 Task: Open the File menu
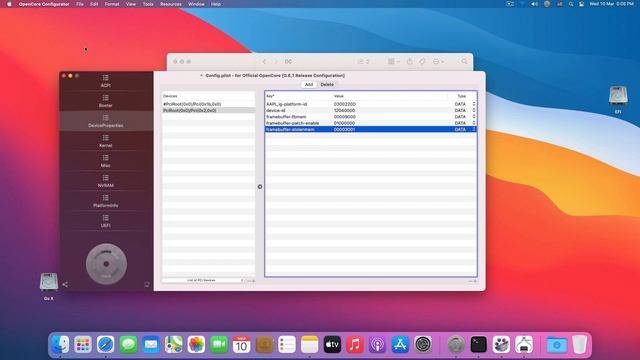click(80, 4)
